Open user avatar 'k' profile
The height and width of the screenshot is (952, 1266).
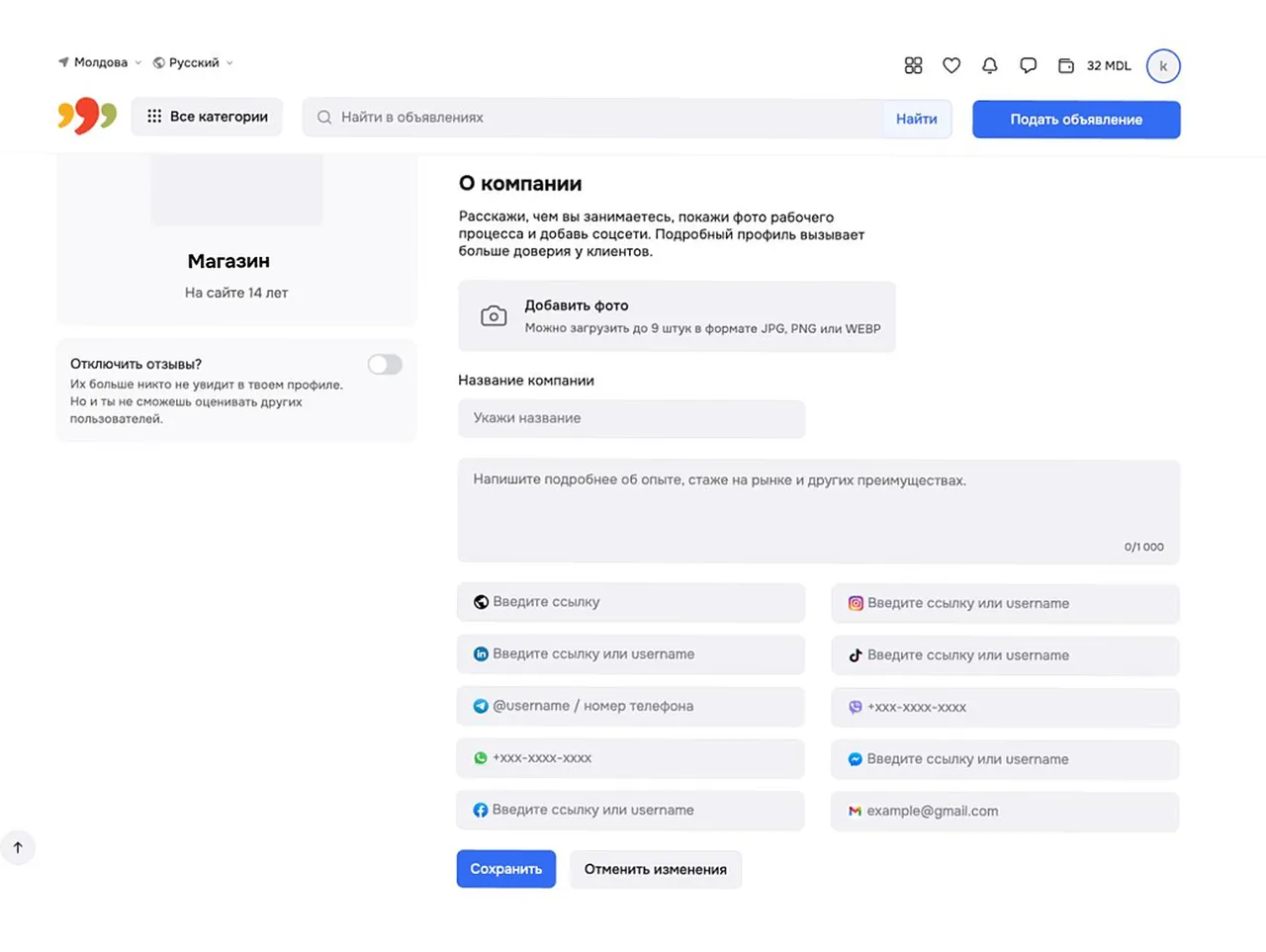(x=1163, y=66)
